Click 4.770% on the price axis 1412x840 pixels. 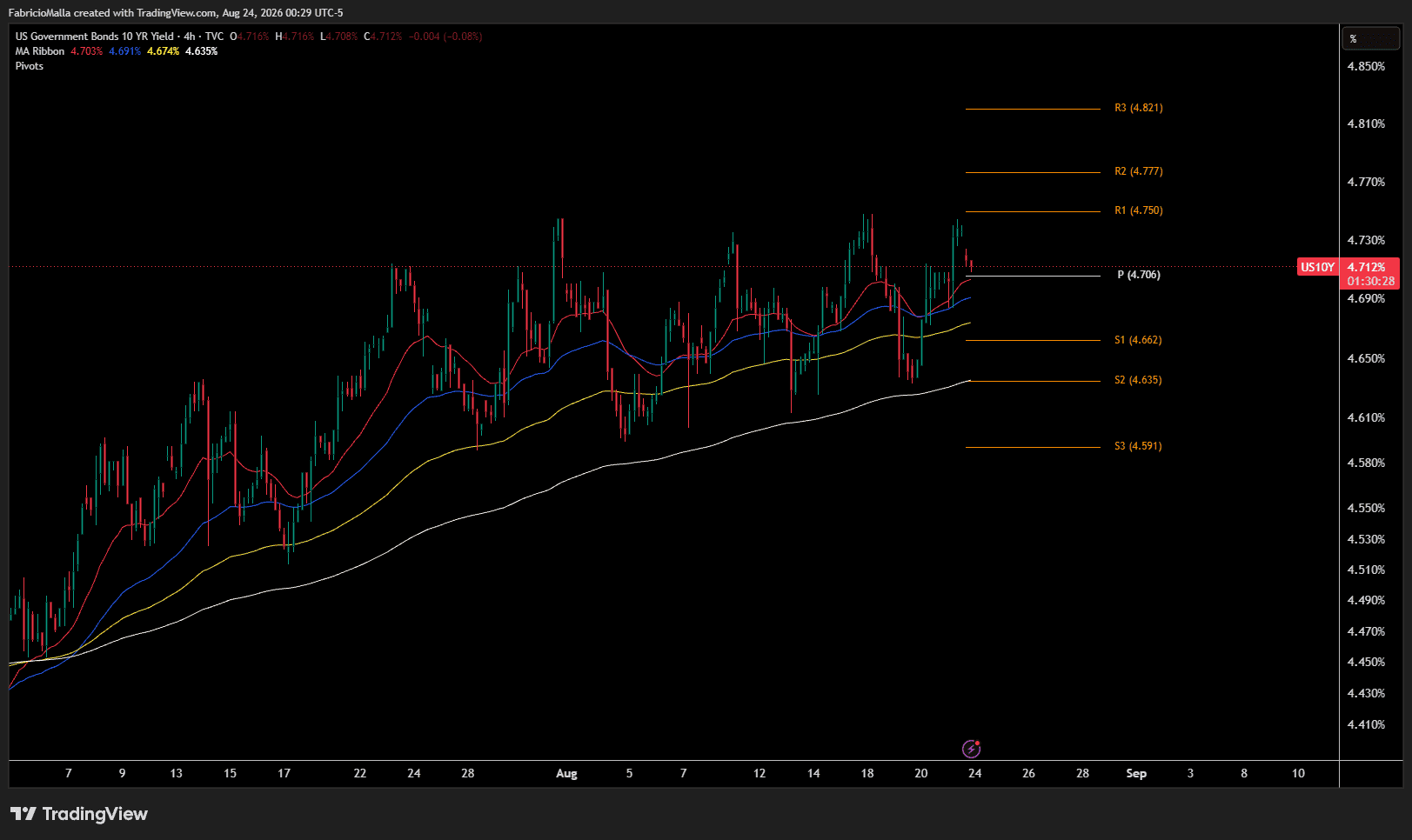(x=1367, y=182)
